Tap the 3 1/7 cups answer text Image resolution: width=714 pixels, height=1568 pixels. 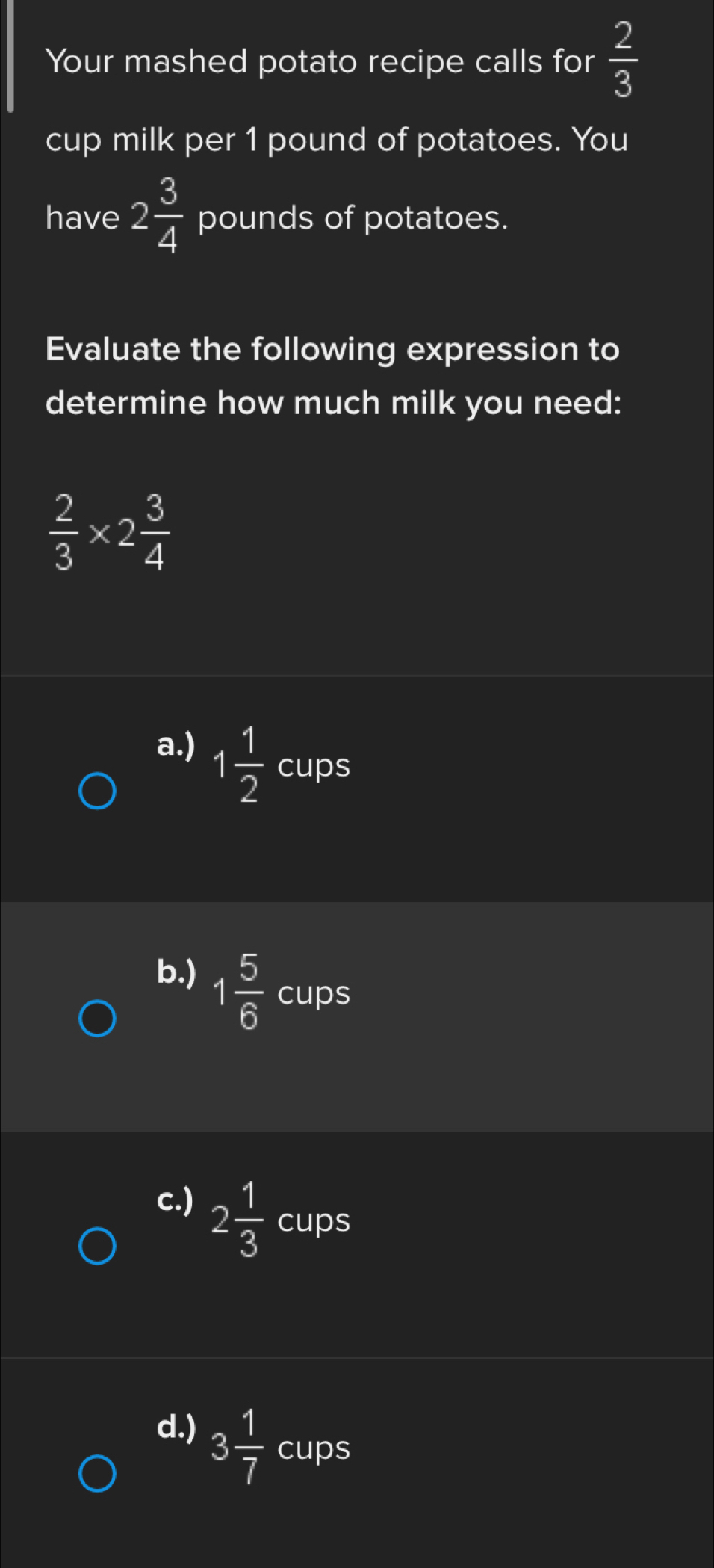pyautogui.click(x=282, y=1447)
